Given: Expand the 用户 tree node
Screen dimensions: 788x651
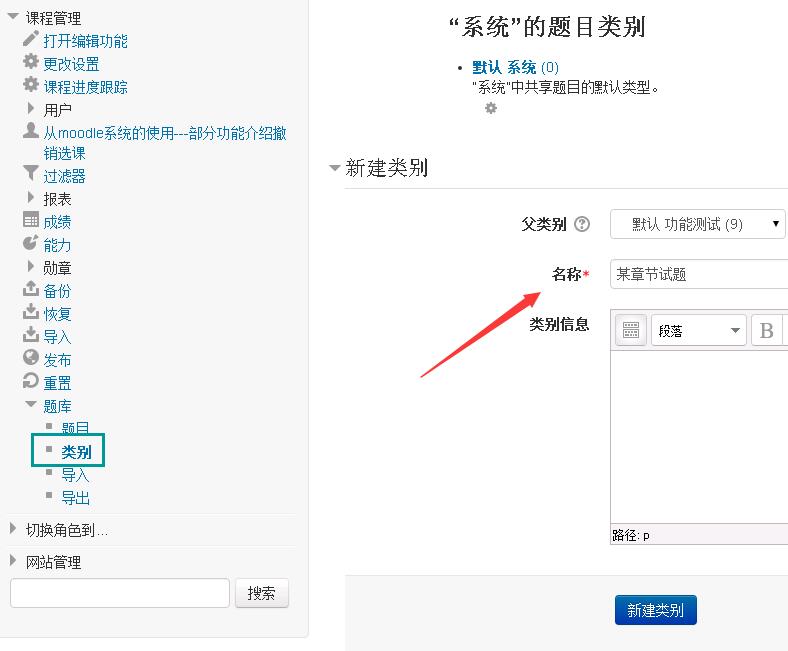Looking at the screenshot, I should (x=31, y=108).
